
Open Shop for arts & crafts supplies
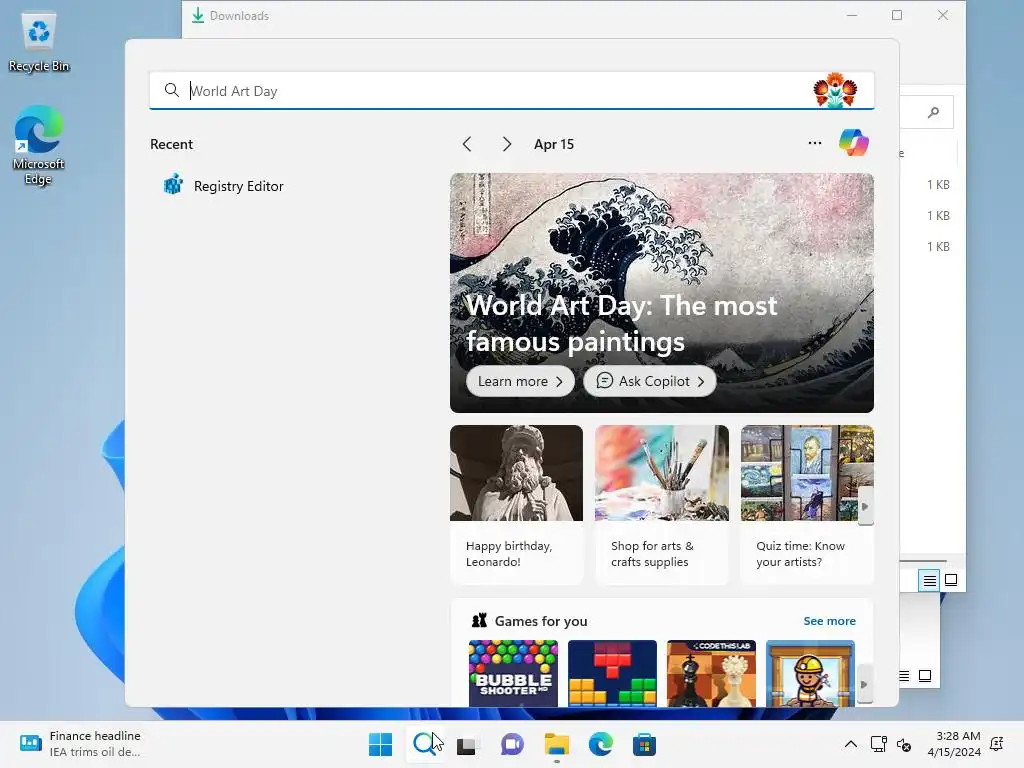point(662,504)
